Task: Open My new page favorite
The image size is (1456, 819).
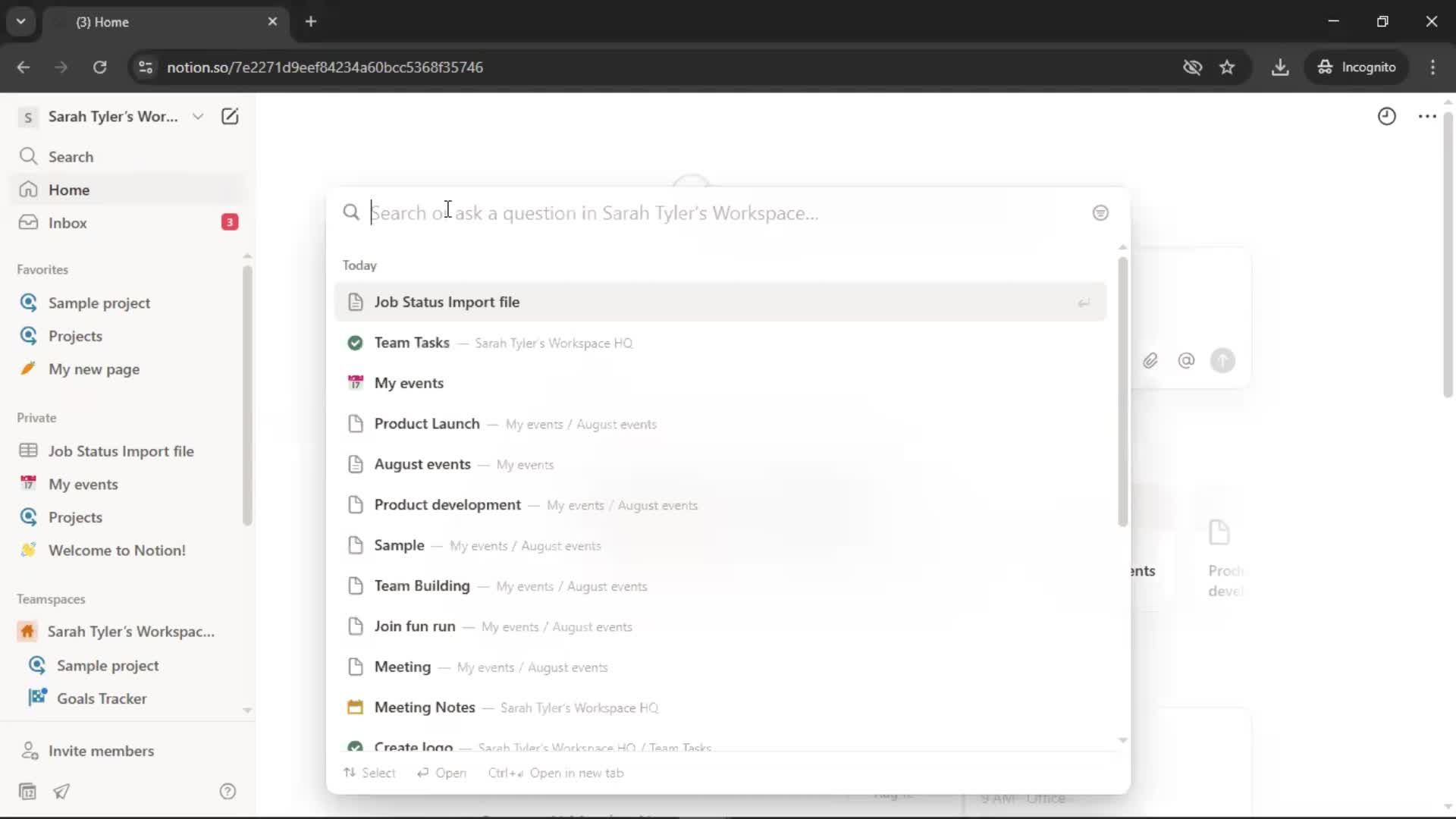Action: click(127, 369)
